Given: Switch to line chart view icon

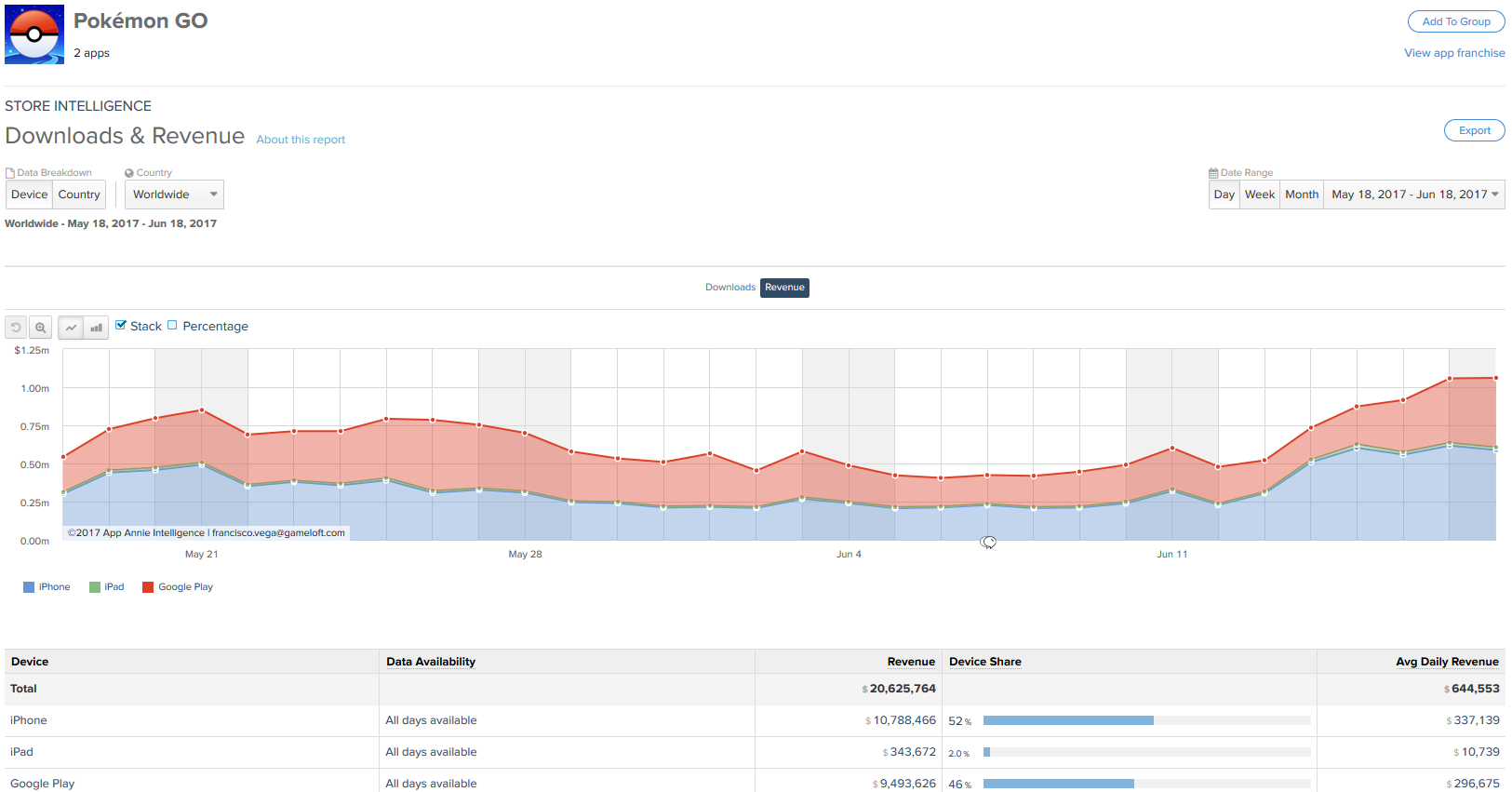Looking at the screenshot, I should tap(71, 328).
